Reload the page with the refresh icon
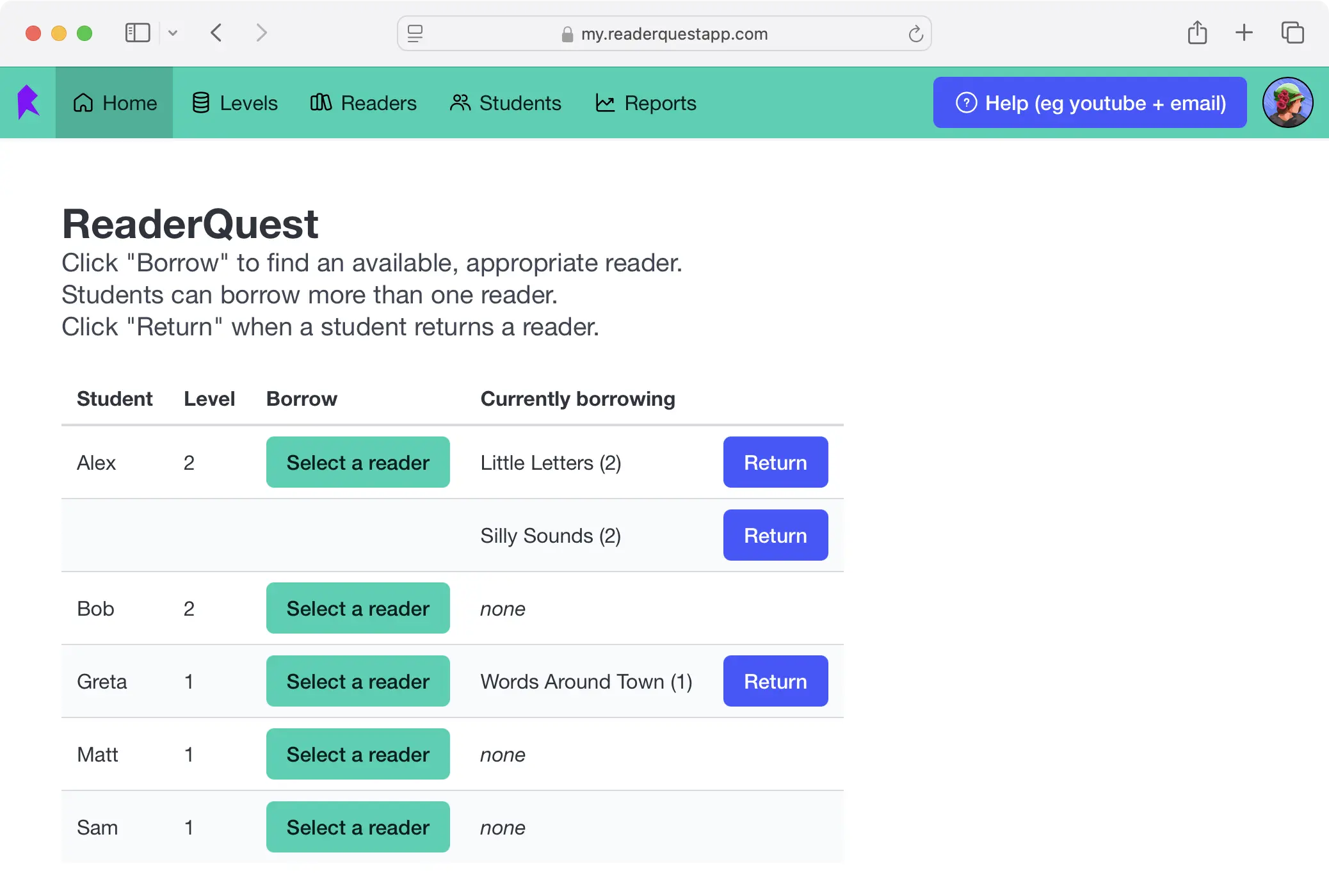This screenshot has width=1329, height=896. click(915, 33)
